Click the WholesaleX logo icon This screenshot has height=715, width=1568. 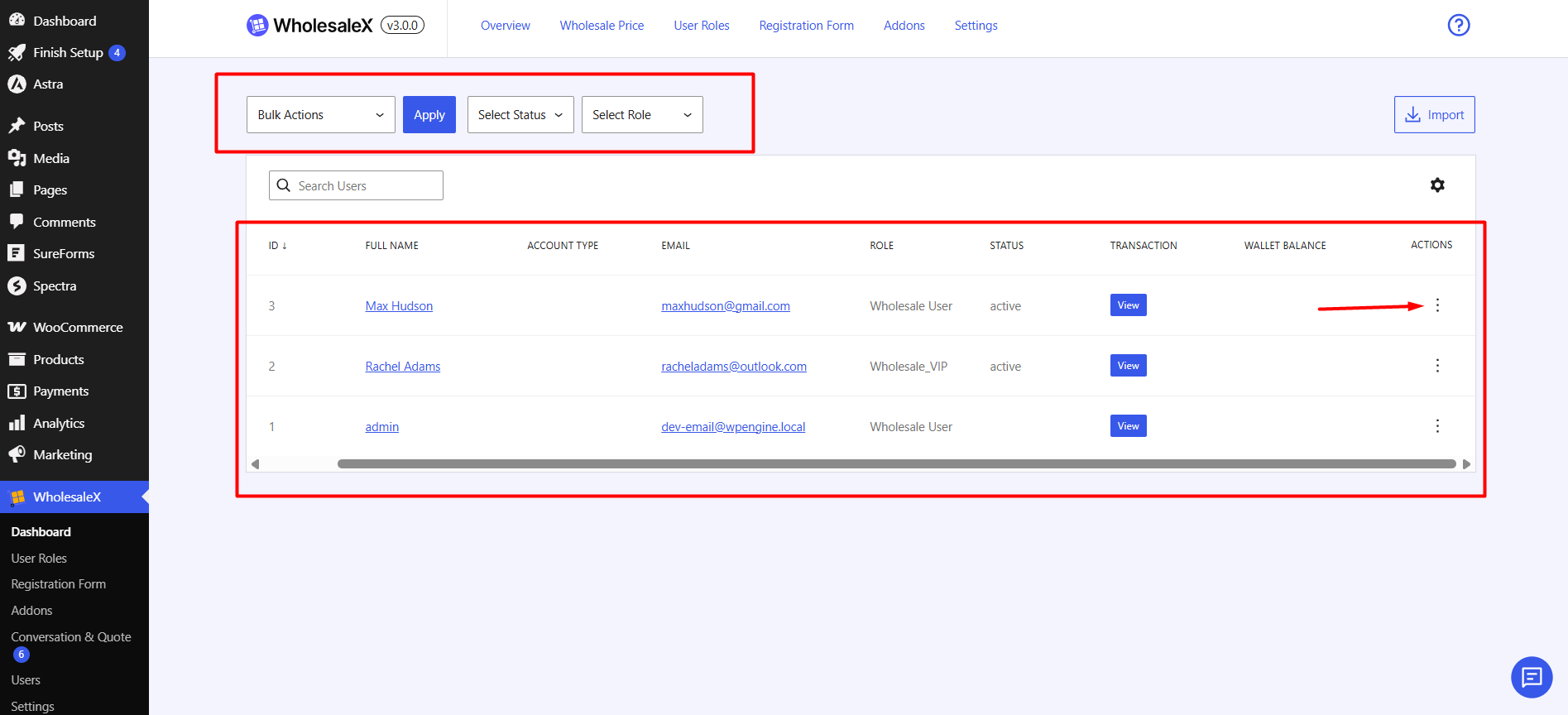[257, 26]
